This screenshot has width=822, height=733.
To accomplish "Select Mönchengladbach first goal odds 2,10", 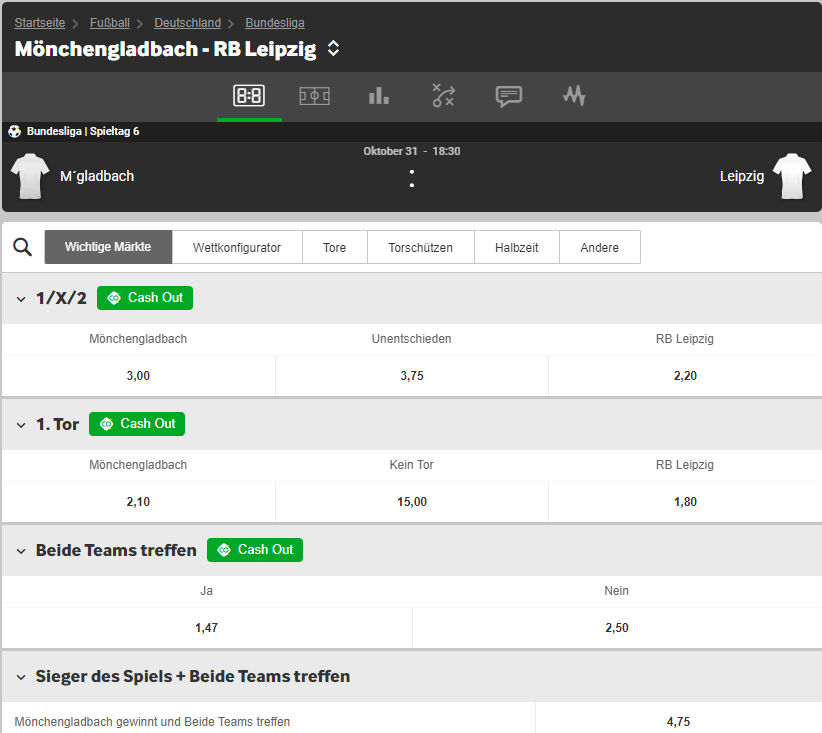I will tap(138, 502).
